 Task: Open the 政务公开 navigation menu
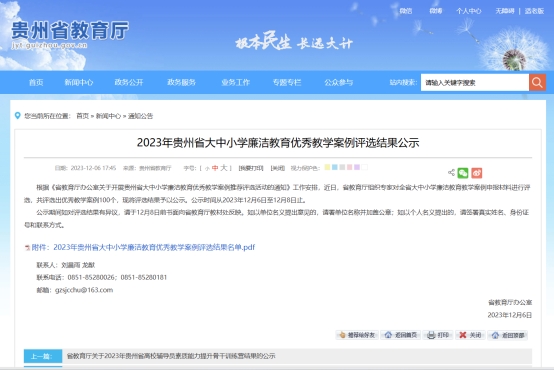coord(129,82)
